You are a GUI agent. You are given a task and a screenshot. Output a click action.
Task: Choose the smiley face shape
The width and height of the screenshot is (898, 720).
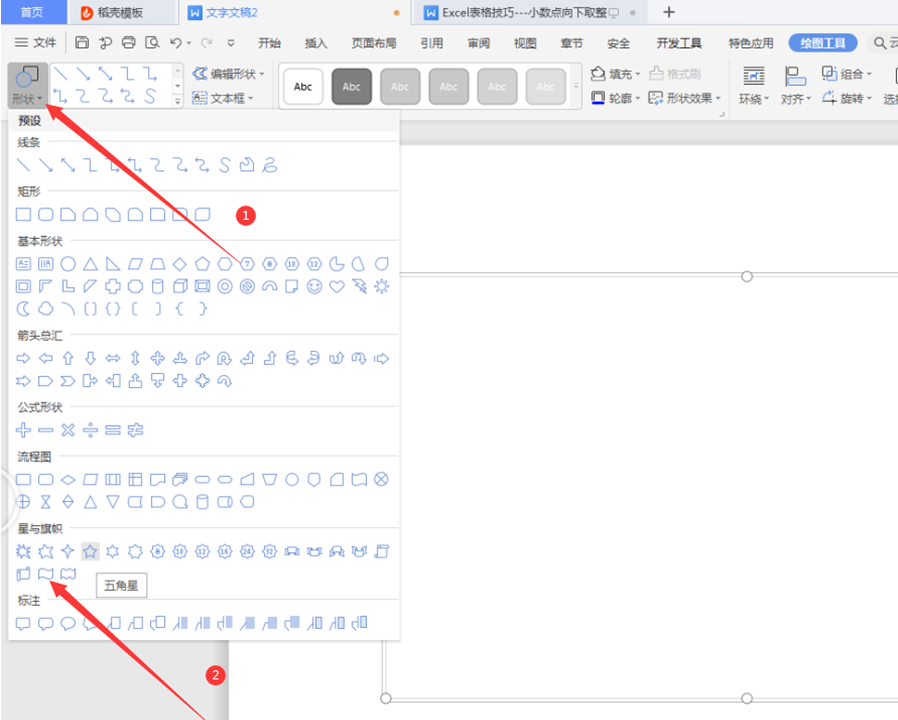315,287
